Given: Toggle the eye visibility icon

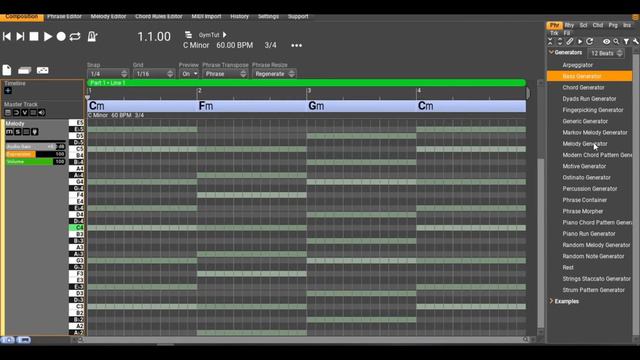Looking at the screenshot, I should point(607,41).
